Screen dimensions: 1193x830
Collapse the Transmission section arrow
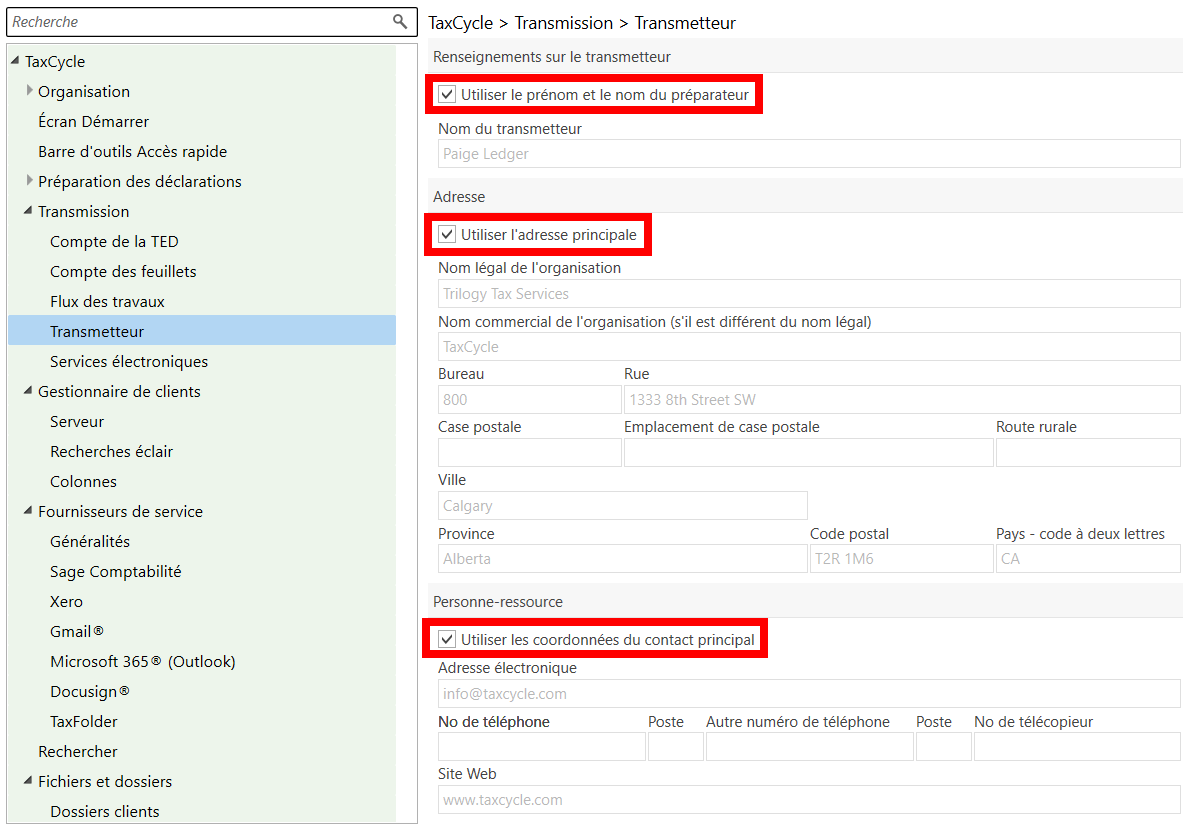click(28, 211)
